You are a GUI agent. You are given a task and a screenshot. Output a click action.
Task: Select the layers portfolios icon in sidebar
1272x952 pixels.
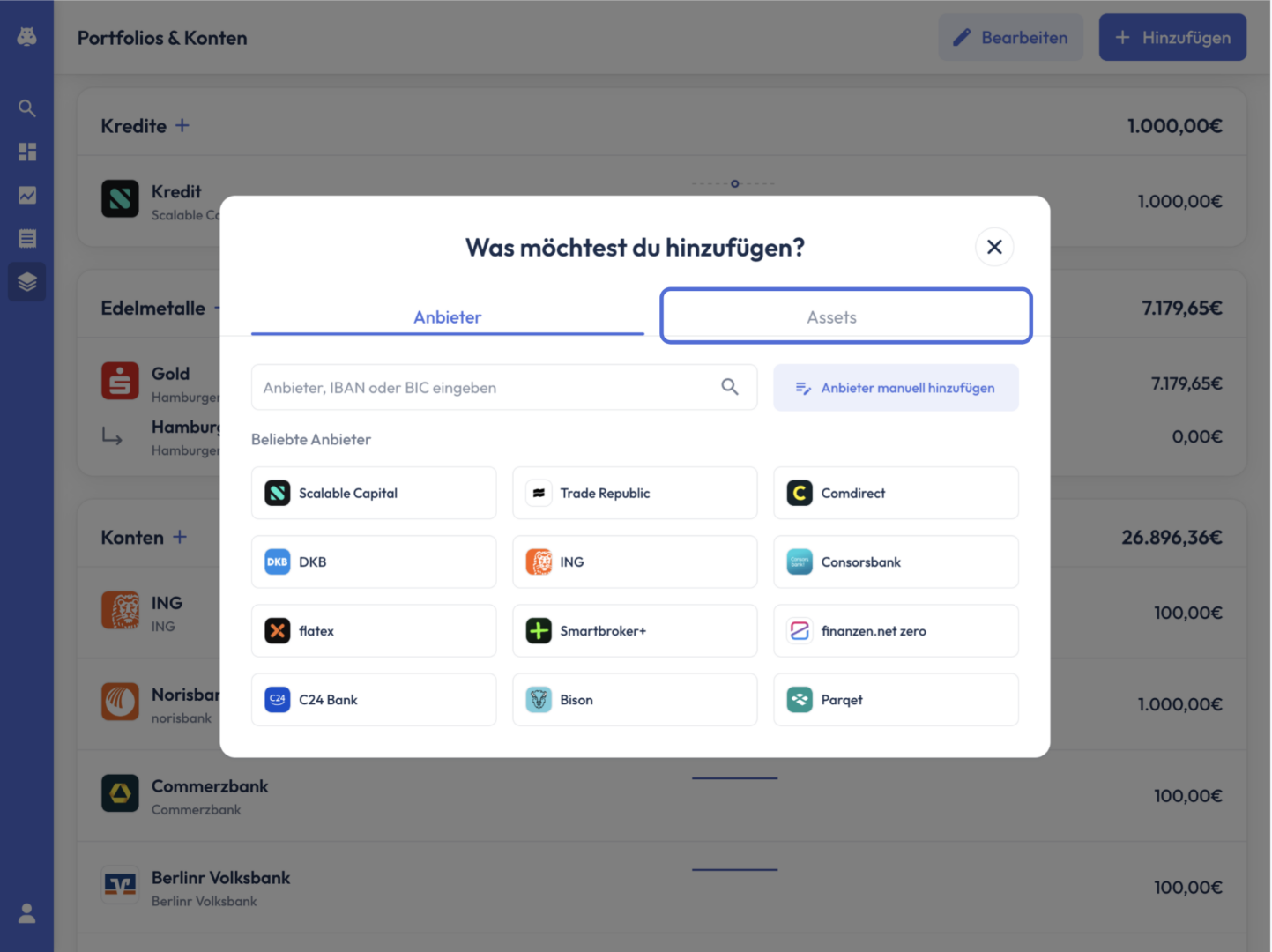(x=27, y=282)
